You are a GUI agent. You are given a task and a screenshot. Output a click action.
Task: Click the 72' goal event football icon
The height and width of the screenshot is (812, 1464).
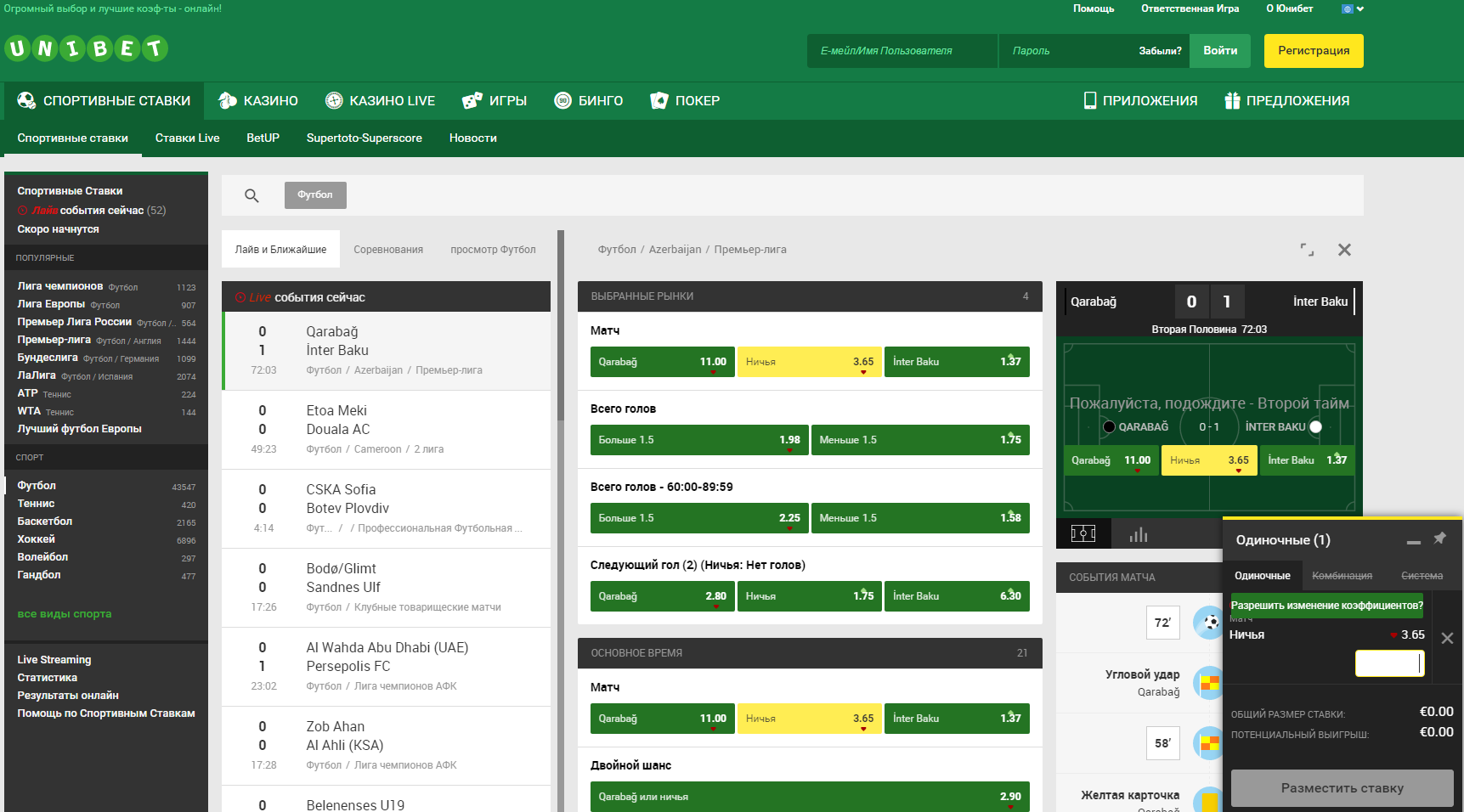tap(1208, 623)
